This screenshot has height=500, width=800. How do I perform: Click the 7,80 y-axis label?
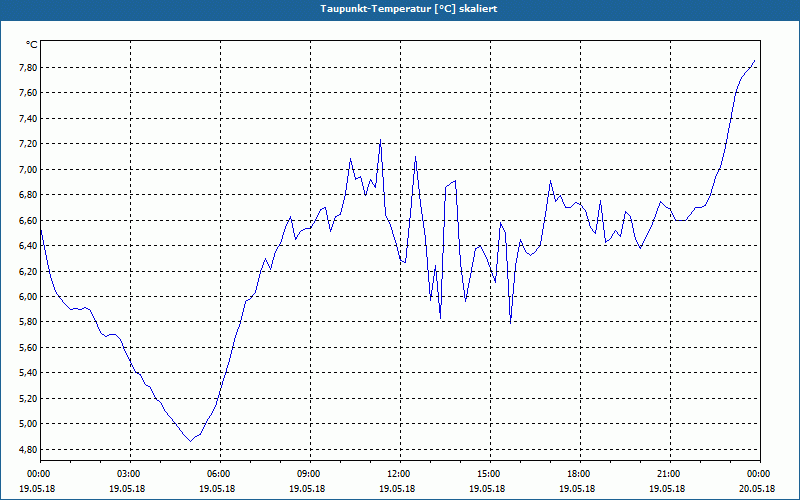pos(28,67)
